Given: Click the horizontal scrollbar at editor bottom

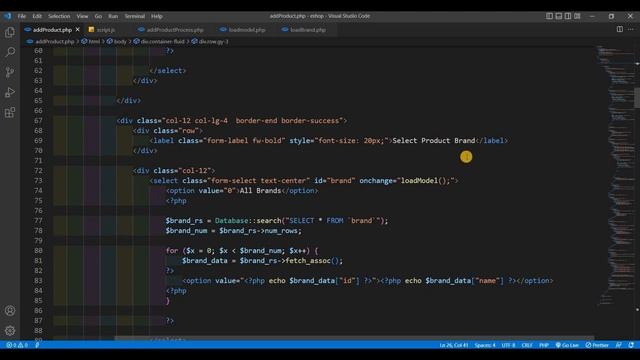Looking at the screenshot, I should (x=354, y=338).
